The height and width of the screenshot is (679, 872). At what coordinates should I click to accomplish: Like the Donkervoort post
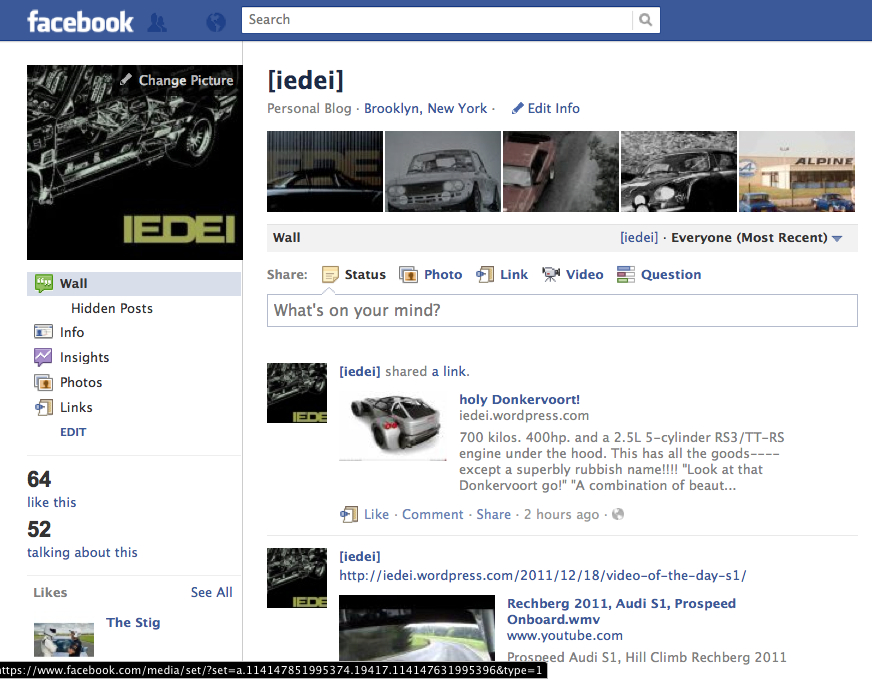click(376, 514)
